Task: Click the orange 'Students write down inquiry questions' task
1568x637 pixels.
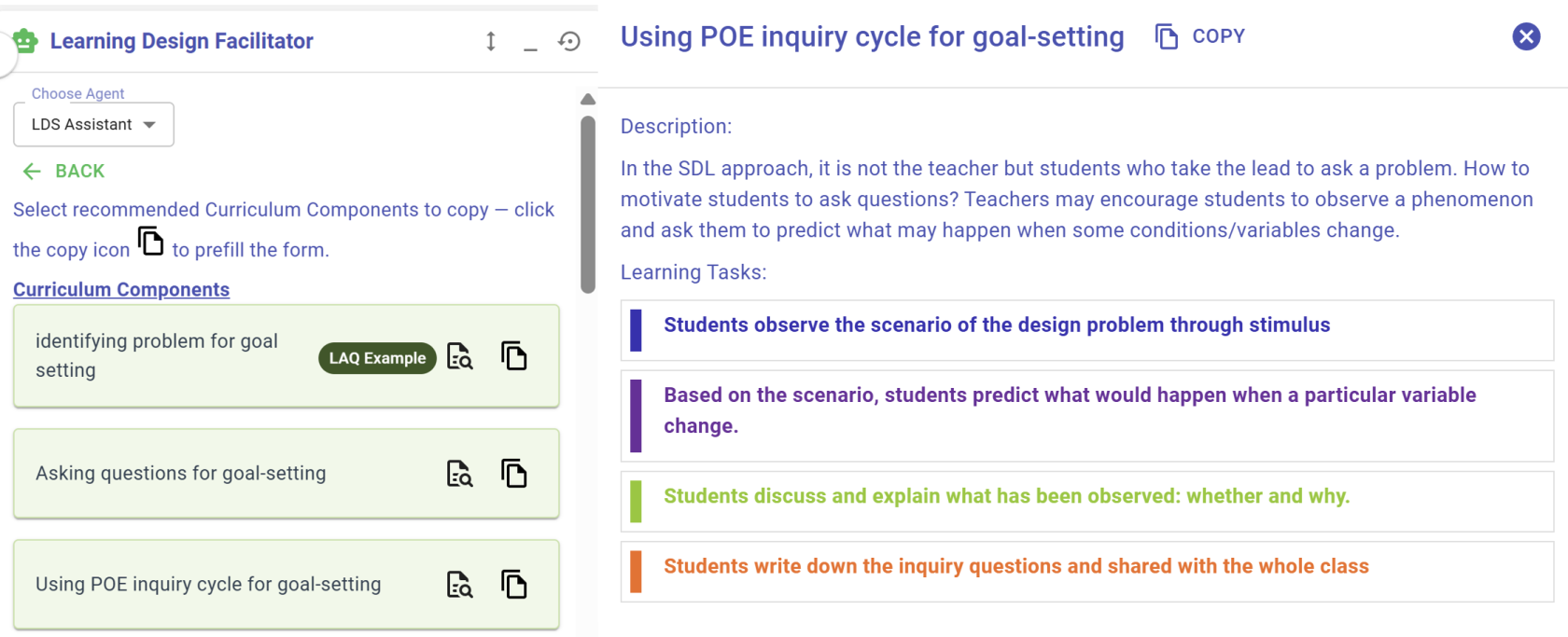Action: coord(1087,572)
